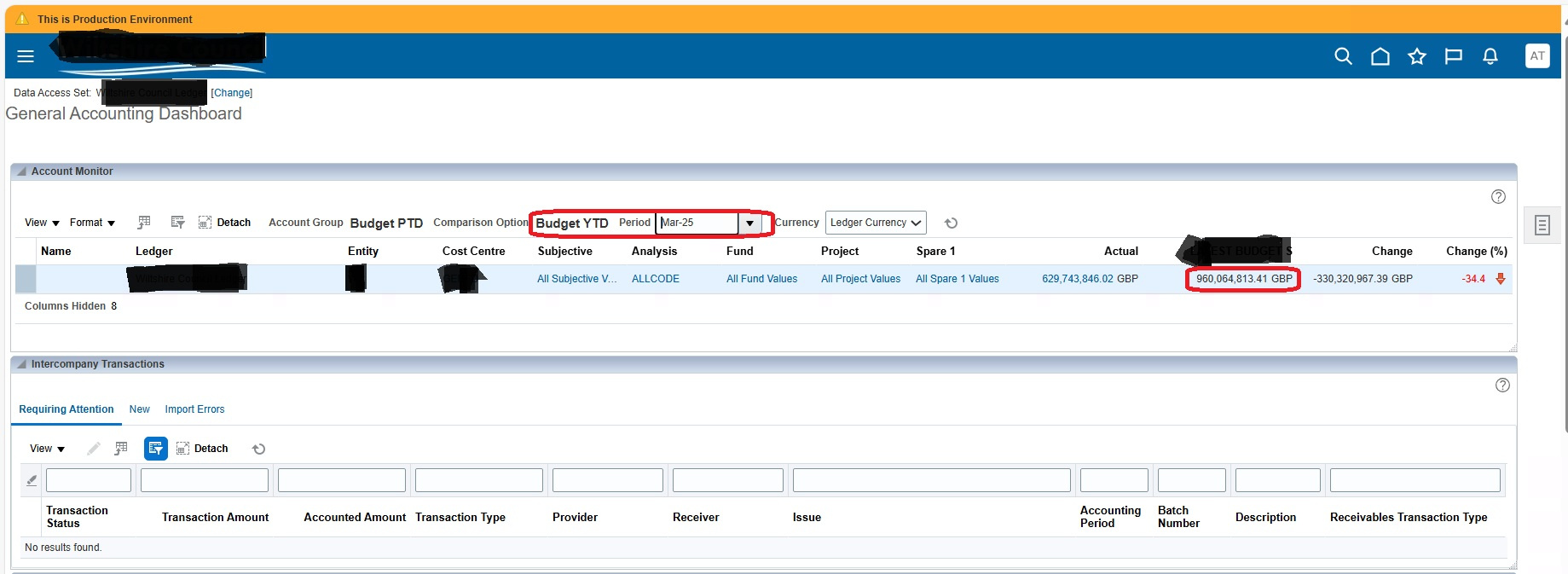
Task: Detach the Intercompany Transactions table
Action: pos(202,449)
